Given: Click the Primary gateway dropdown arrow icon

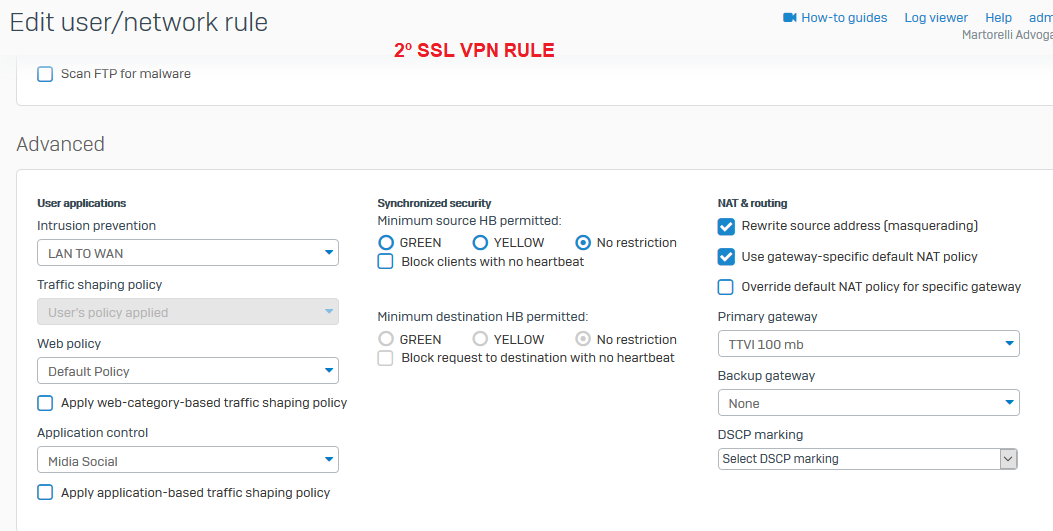Looking at the screenshot, I should pyautogui.click(x=1009, y=344).
